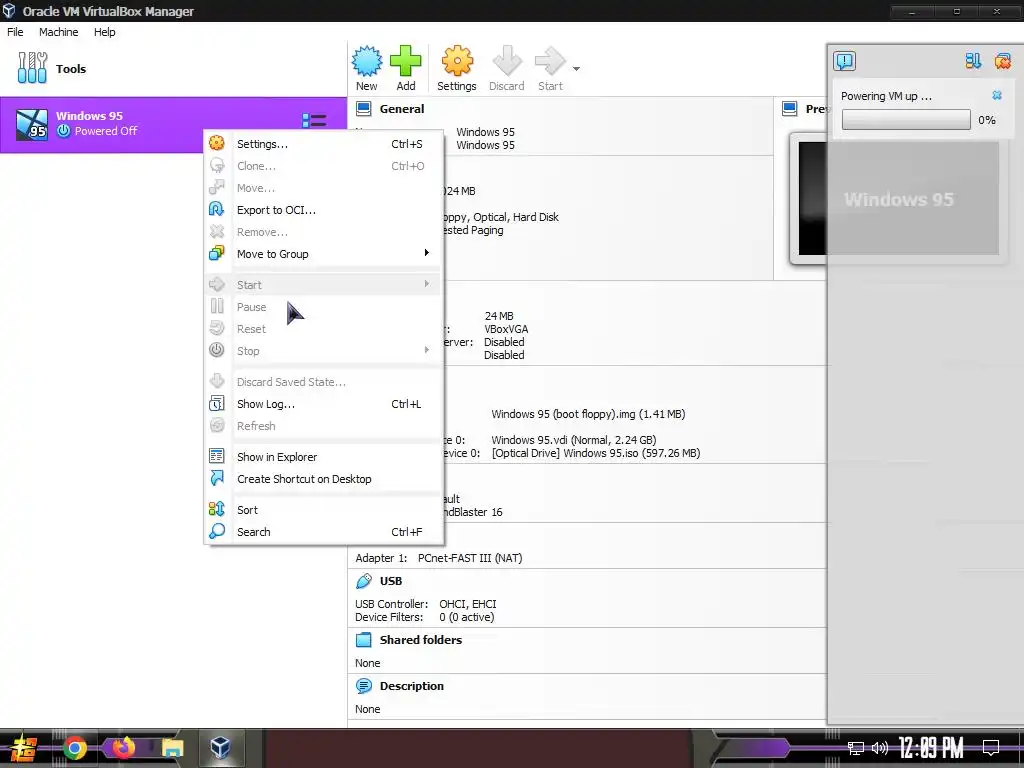Open Google Chrome from the taskbar

click(x=75, y=748)
